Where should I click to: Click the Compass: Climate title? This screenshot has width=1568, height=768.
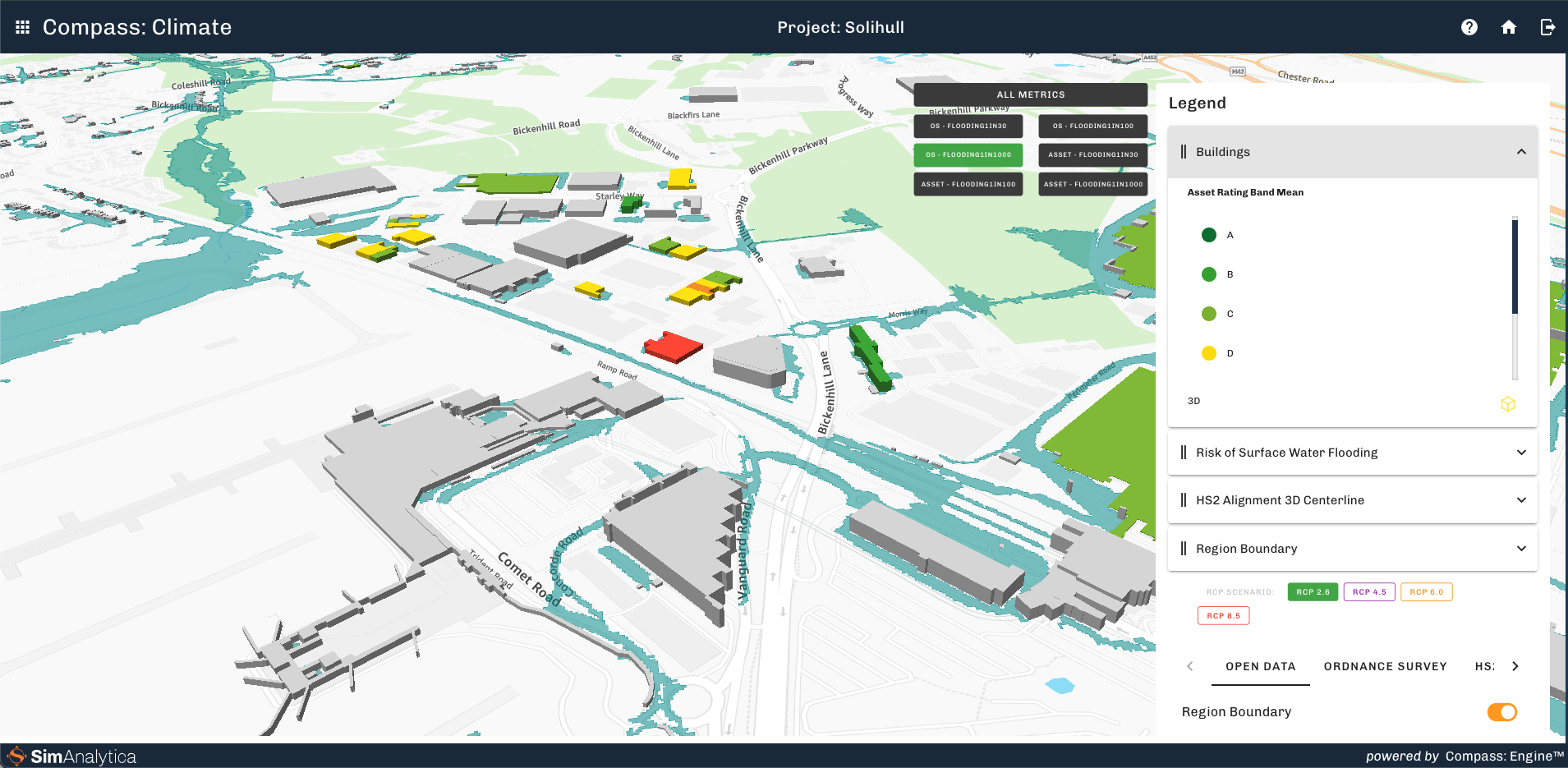pyautogui.click(x=137, y=27)
